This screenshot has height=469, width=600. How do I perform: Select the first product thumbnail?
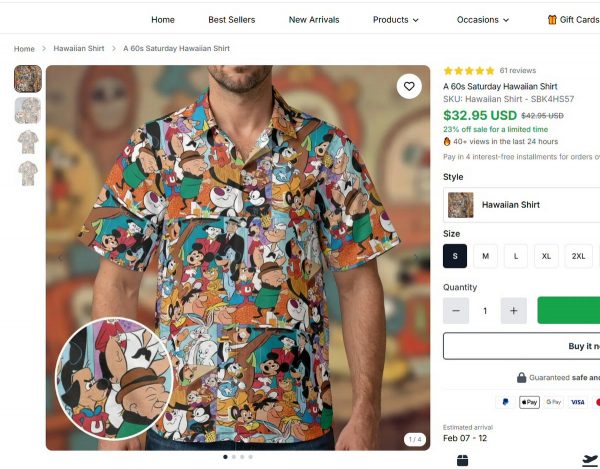28,79
